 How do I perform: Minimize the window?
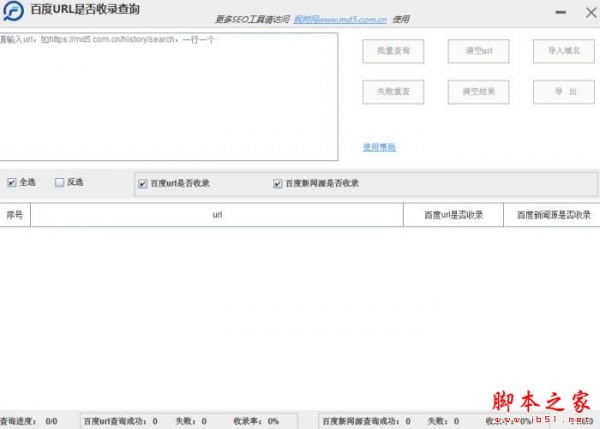pyautogui.click(x=561, y=12)
